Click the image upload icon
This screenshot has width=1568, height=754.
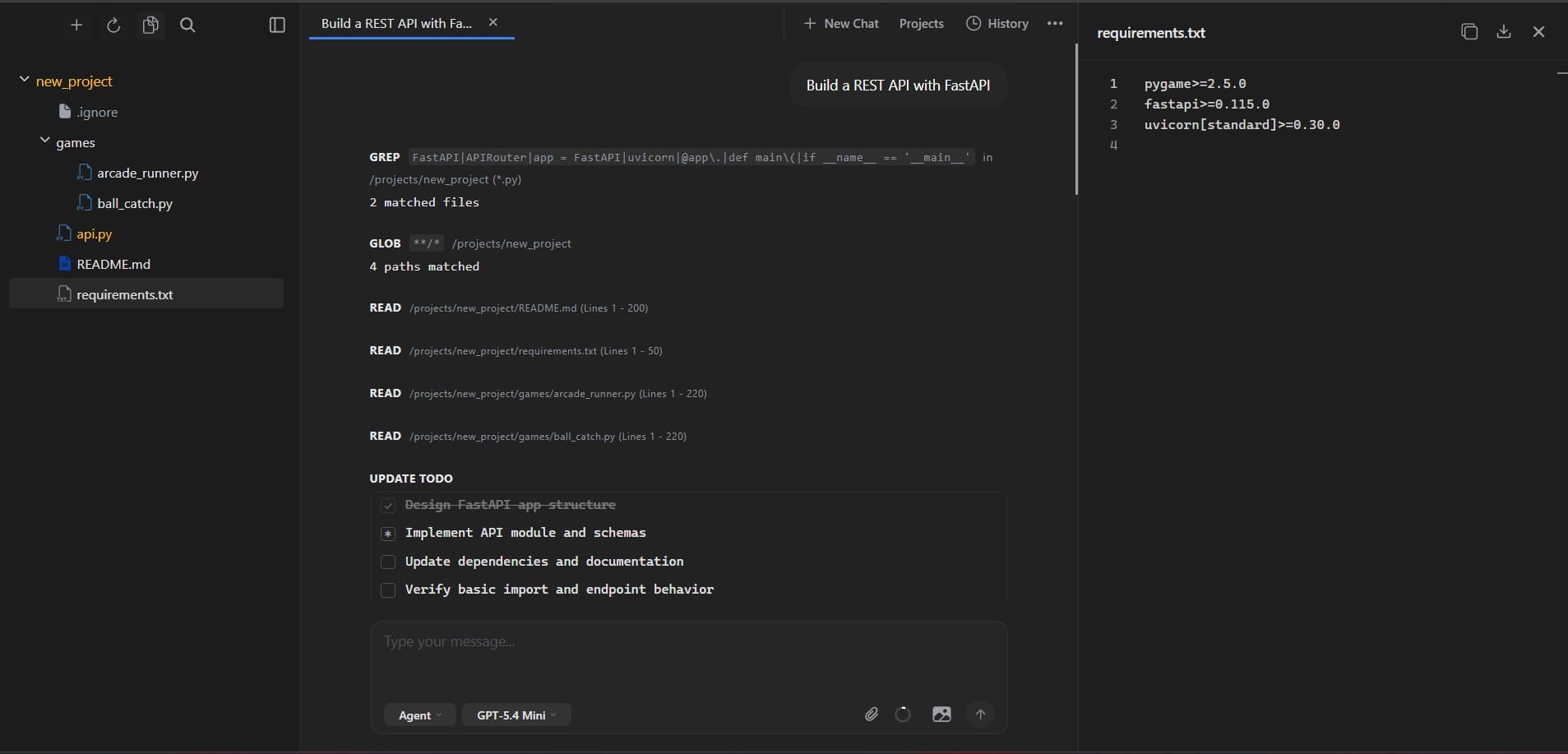click(941, 714)
